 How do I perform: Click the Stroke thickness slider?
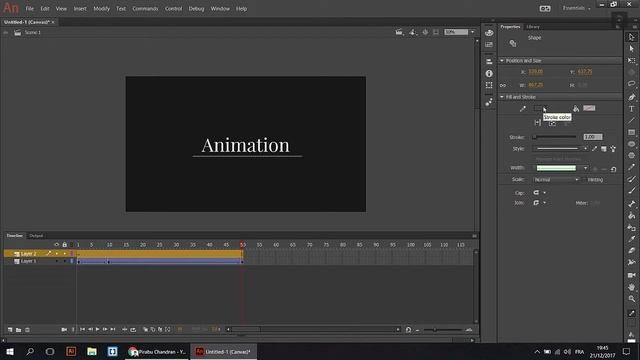click(554, 137)
